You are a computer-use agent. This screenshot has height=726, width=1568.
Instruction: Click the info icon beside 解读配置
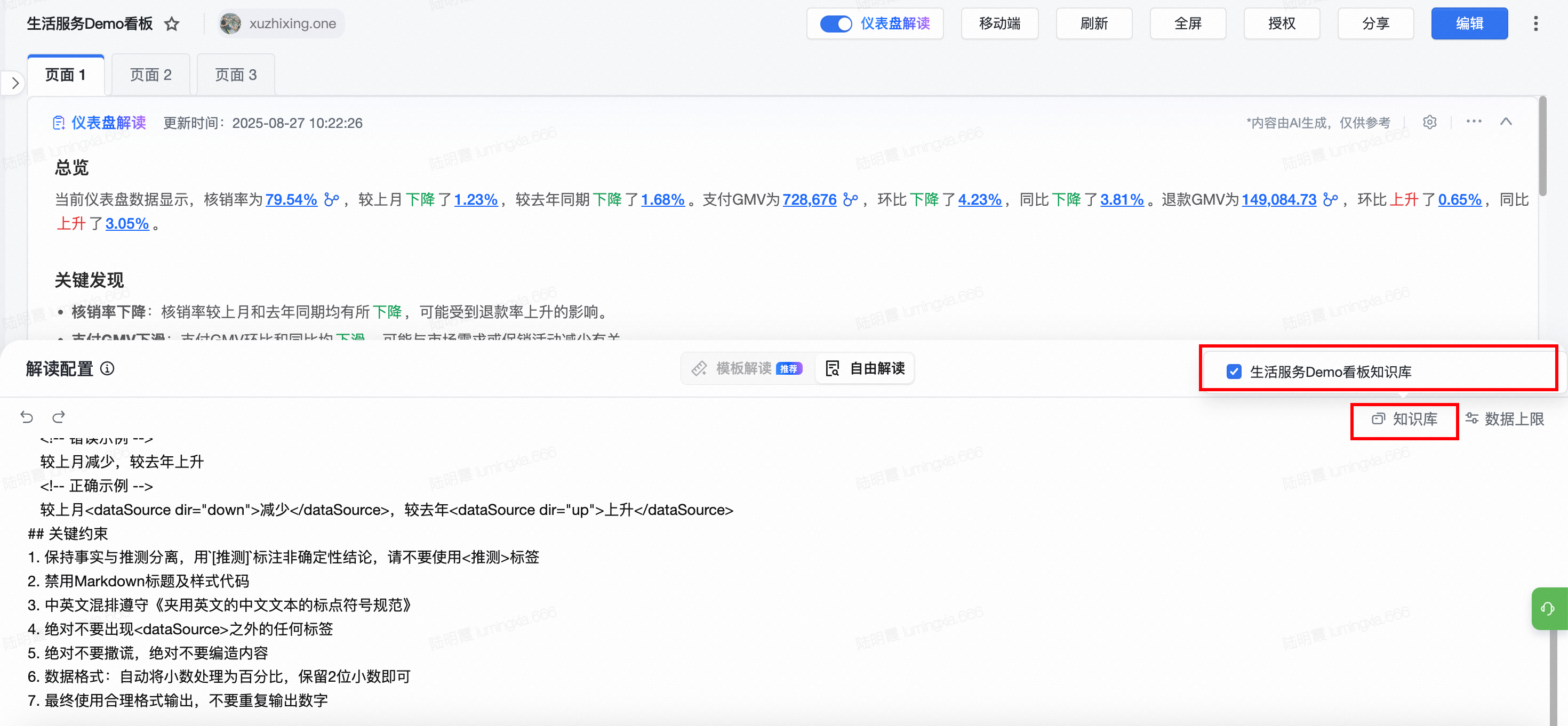pos(107,369)
